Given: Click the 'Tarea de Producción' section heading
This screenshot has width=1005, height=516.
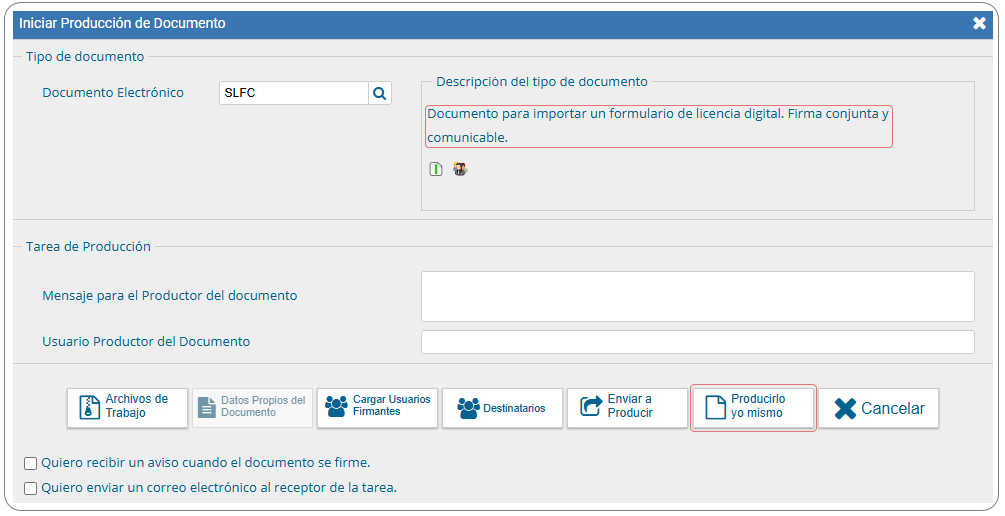Looking at the screenshot, I should pyautogui.click(x=88, y=247).
